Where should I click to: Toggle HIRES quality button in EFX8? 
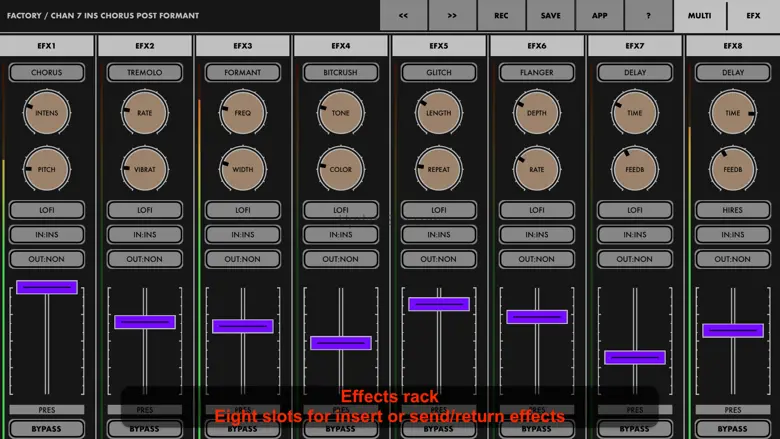tap(733, 211)
